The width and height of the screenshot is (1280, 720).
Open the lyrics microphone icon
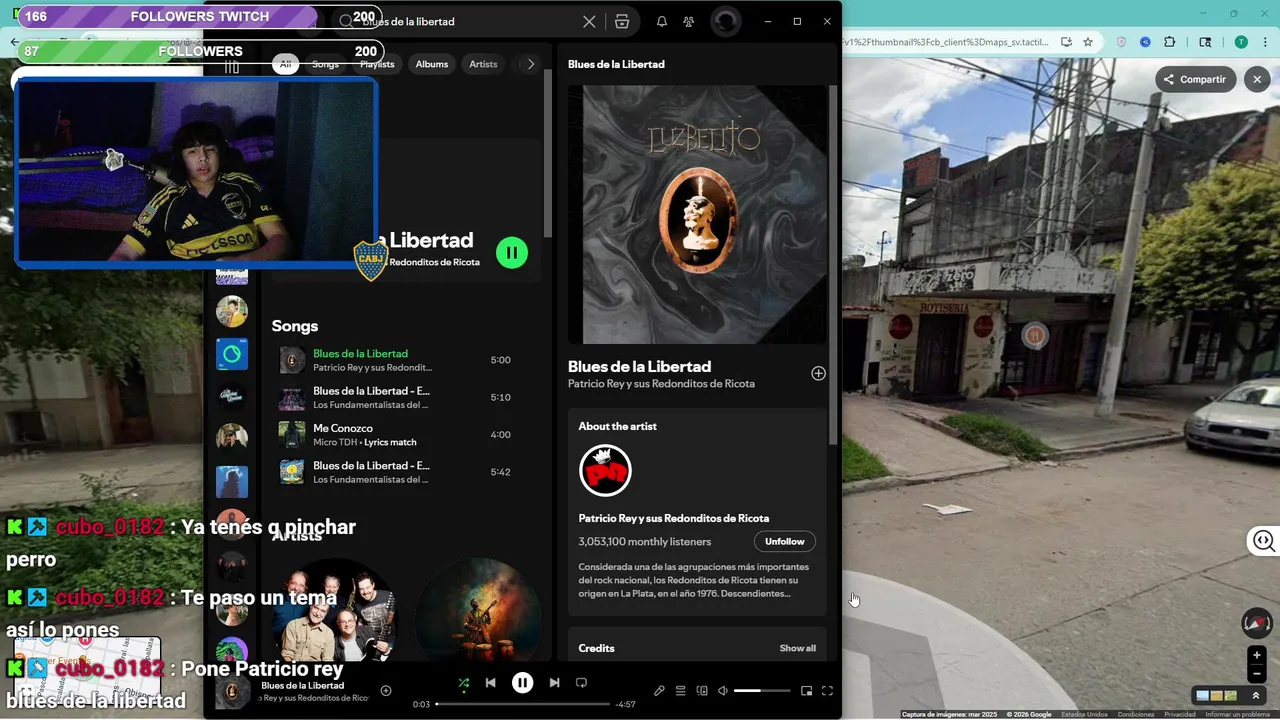point(659,691)
